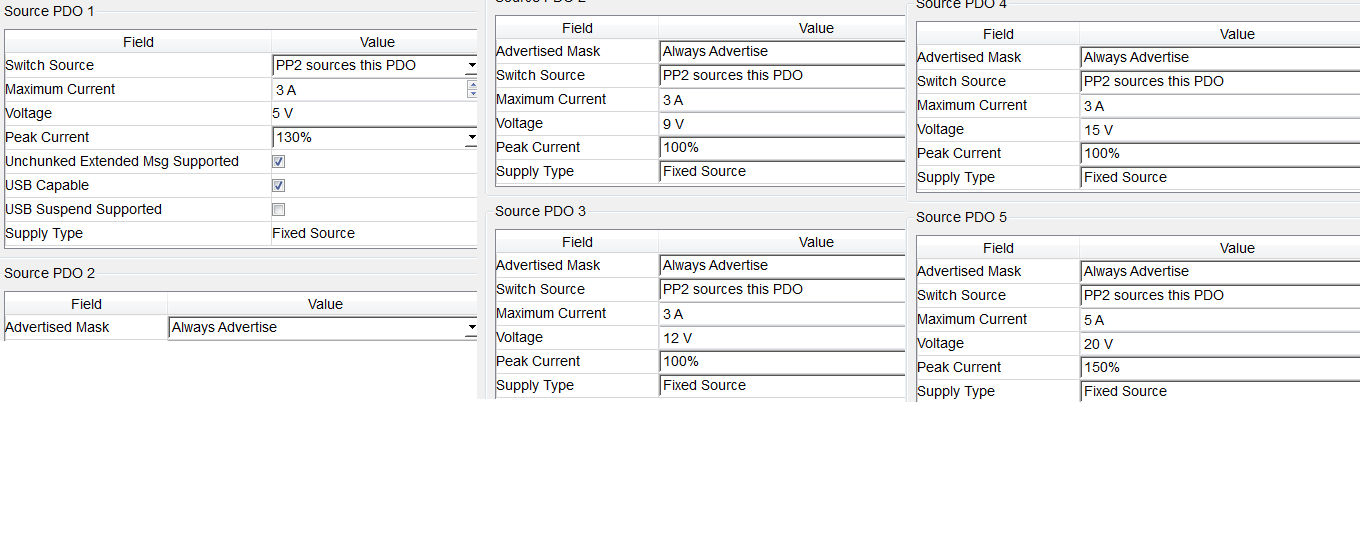Enable USB Suspend Supported checkbox
This screenshot has height=538, width=1360.
(279, 209)
